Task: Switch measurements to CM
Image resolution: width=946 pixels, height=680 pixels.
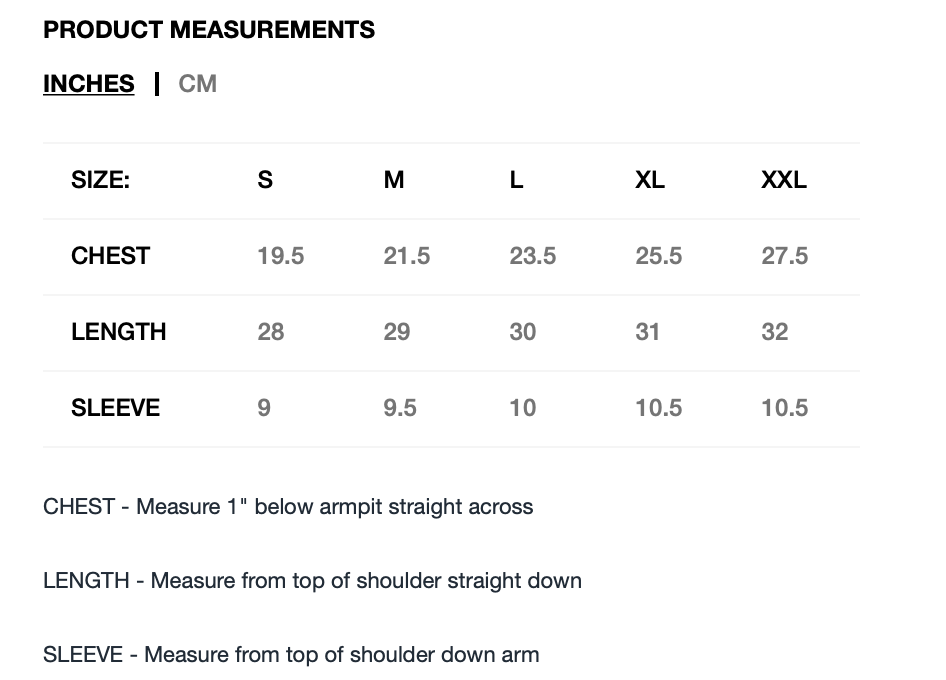Action: (x=197, y=84)
